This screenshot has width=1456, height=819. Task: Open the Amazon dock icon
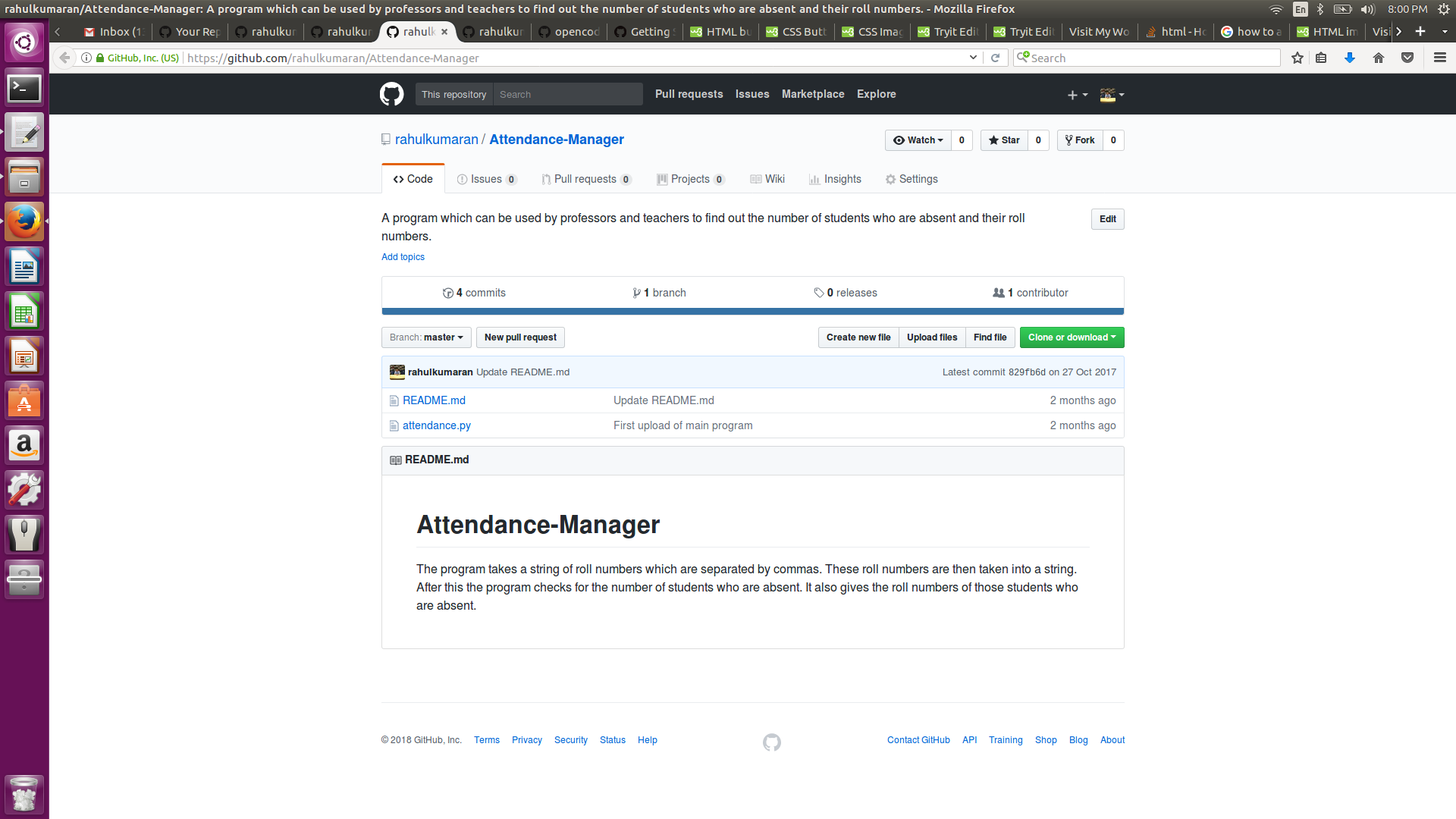point(24,445)
